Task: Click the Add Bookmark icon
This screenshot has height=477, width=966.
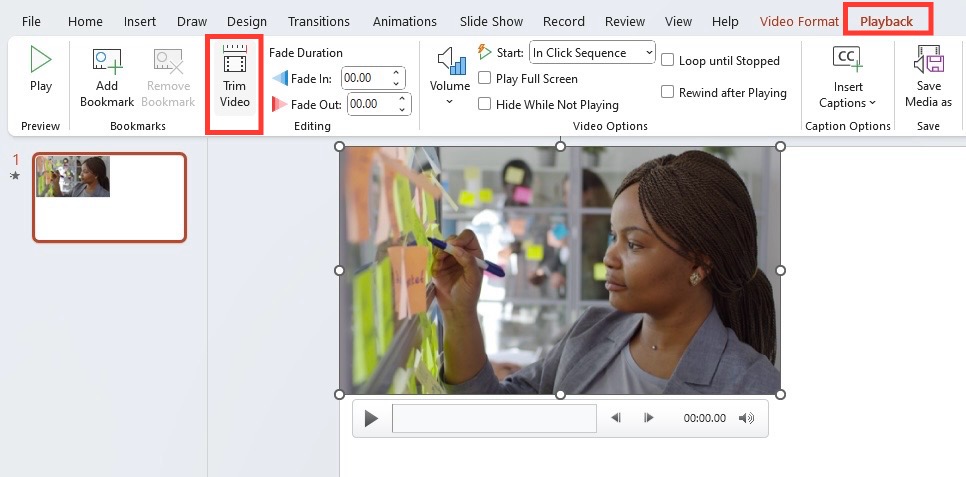Action: pos(107,62)
